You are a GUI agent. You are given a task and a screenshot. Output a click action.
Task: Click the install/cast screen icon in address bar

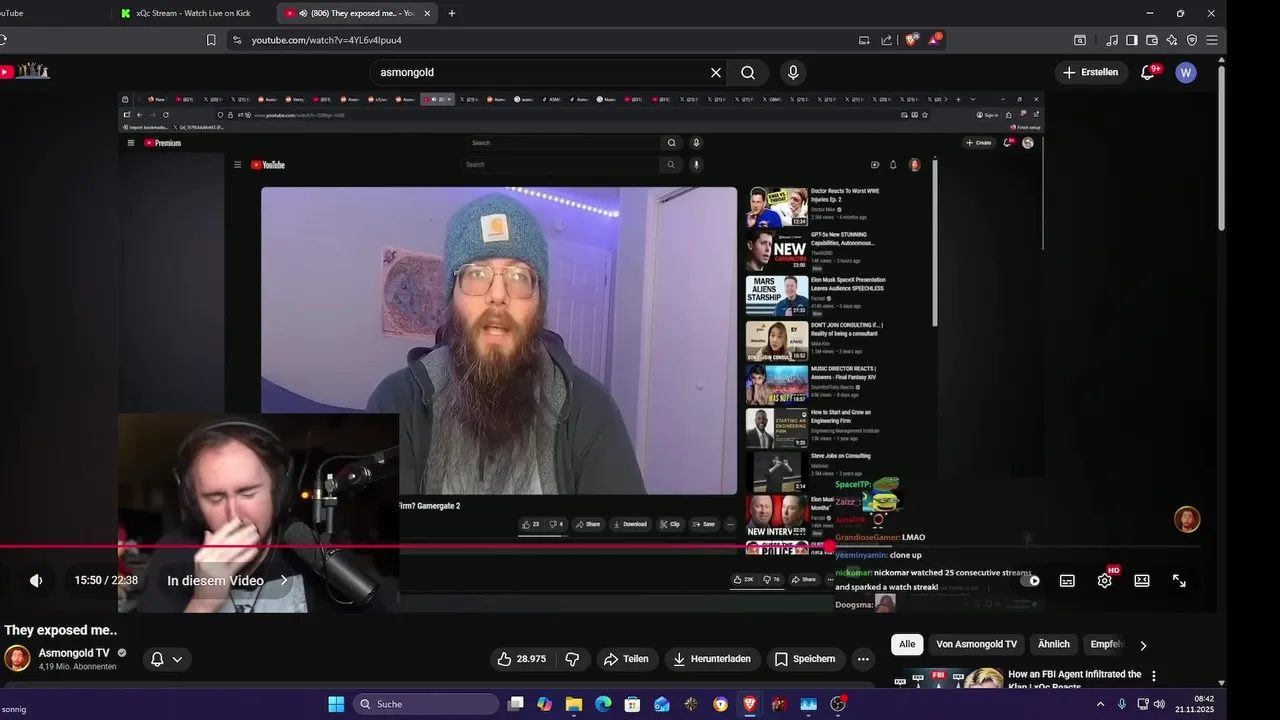pyautogui.click(x=864, y=40)
